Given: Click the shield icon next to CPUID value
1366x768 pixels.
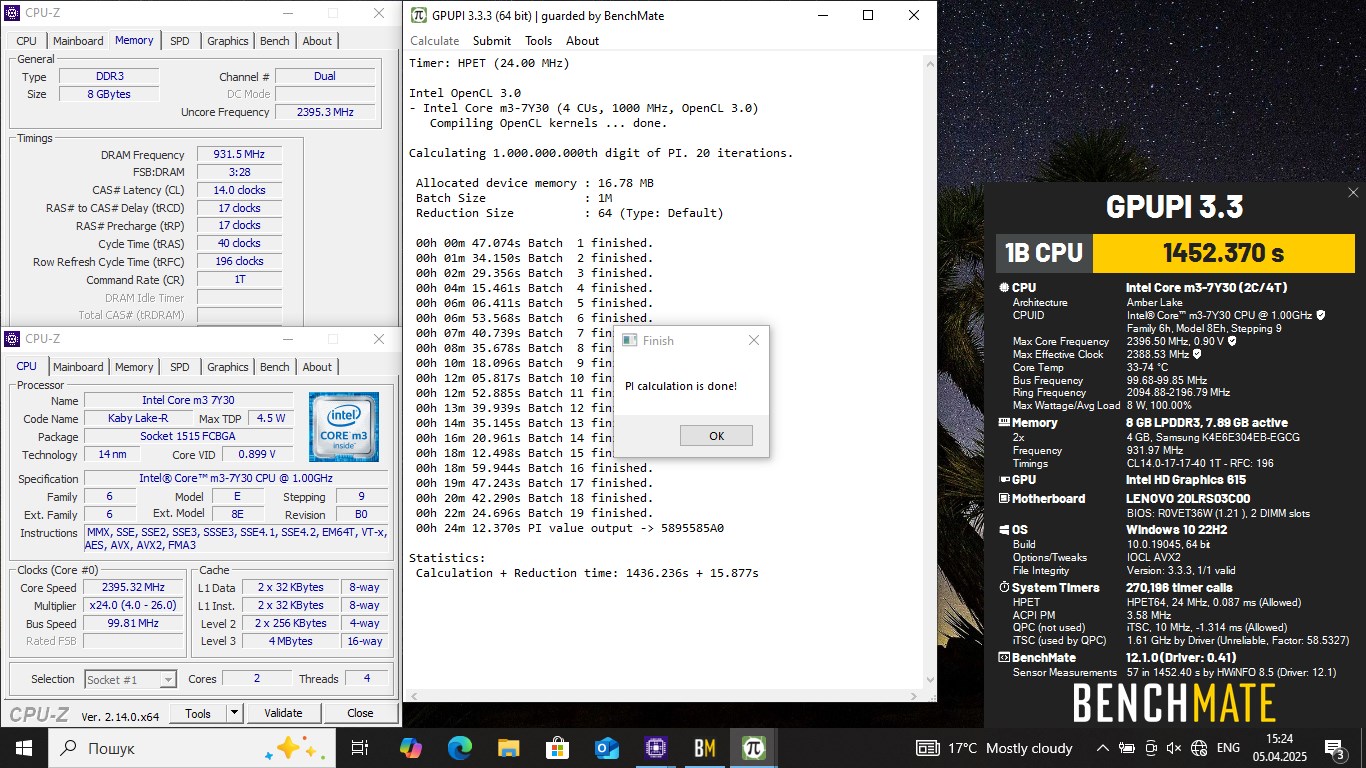Looking at the screenshot, I should click(1321, 315).
